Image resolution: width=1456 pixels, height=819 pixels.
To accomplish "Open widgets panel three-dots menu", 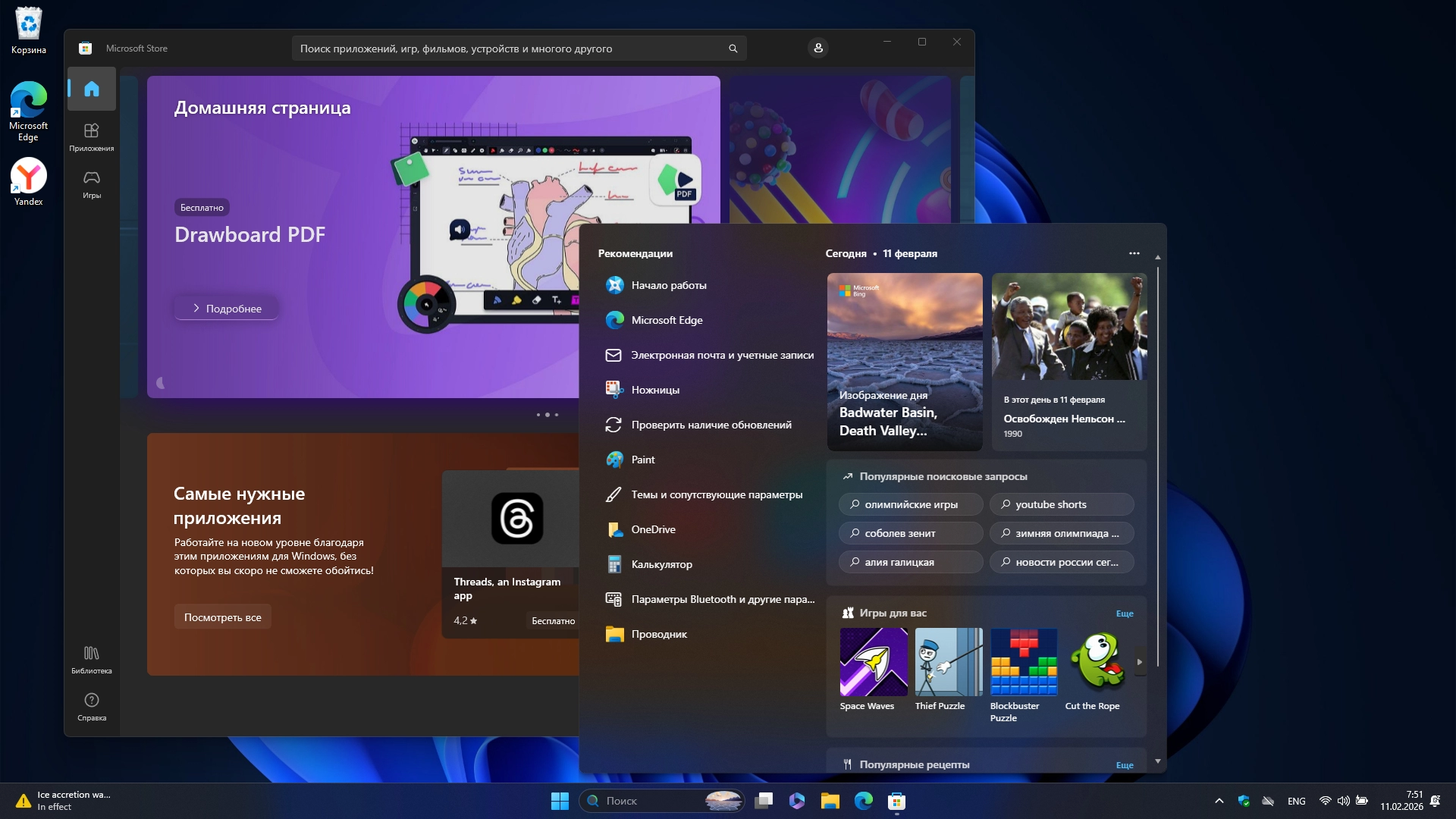I will pyautogui.click(x=1134, y=253).
